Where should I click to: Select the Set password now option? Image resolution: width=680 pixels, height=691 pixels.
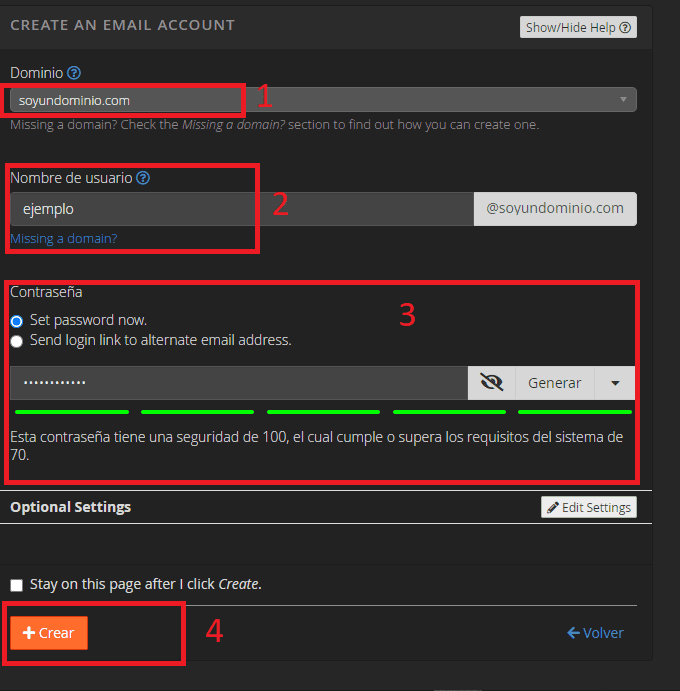click(17, 321)
